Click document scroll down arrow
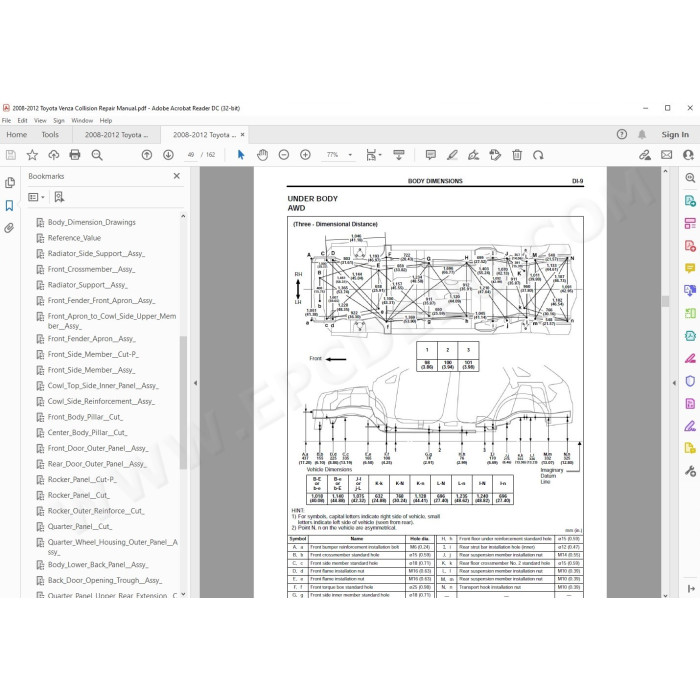This screenshot has width=700, height=700. coord(665,595)
